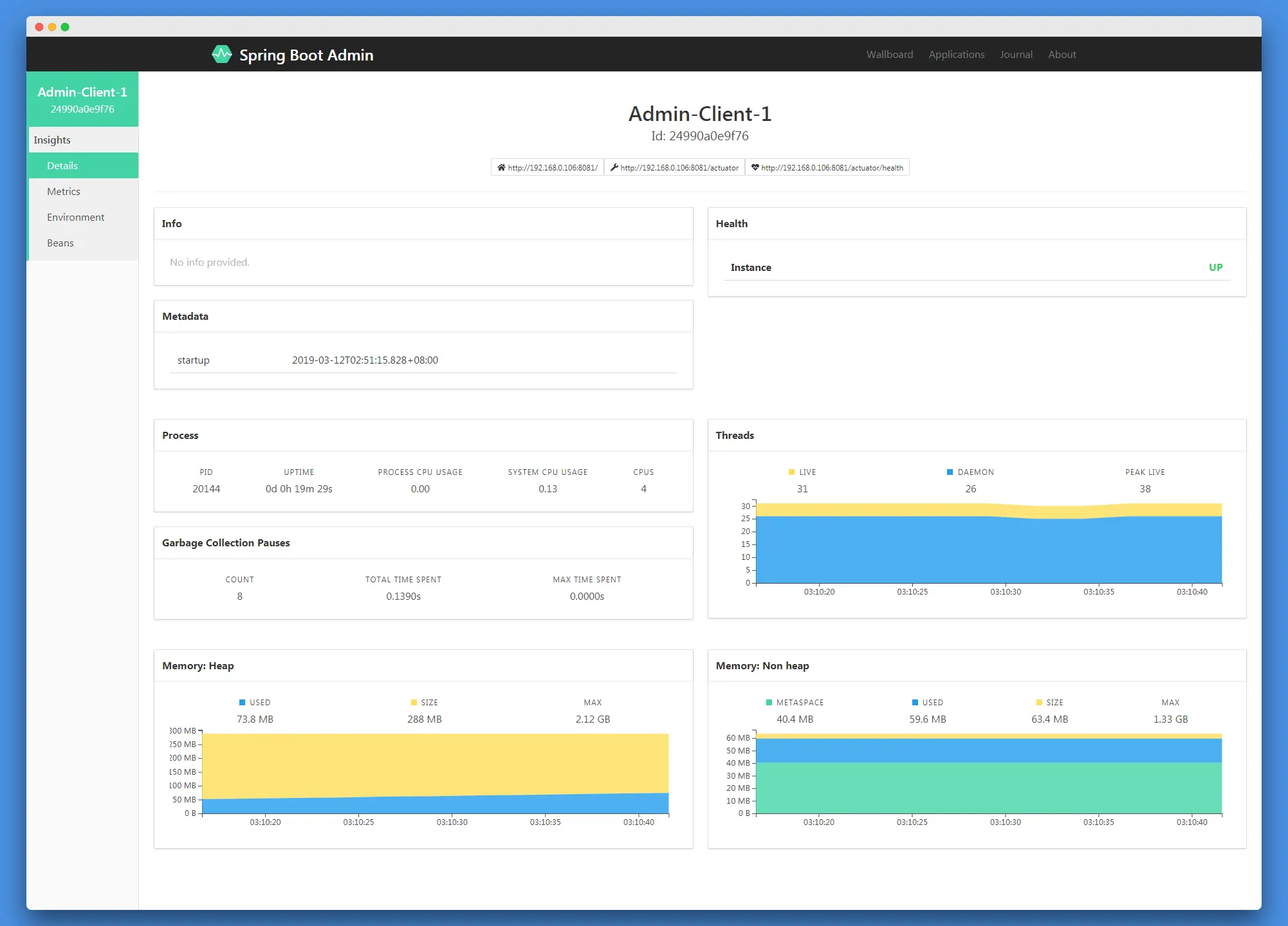Show the Beans view from the sidebar
1288x926 pixels.
pos(60,243)
